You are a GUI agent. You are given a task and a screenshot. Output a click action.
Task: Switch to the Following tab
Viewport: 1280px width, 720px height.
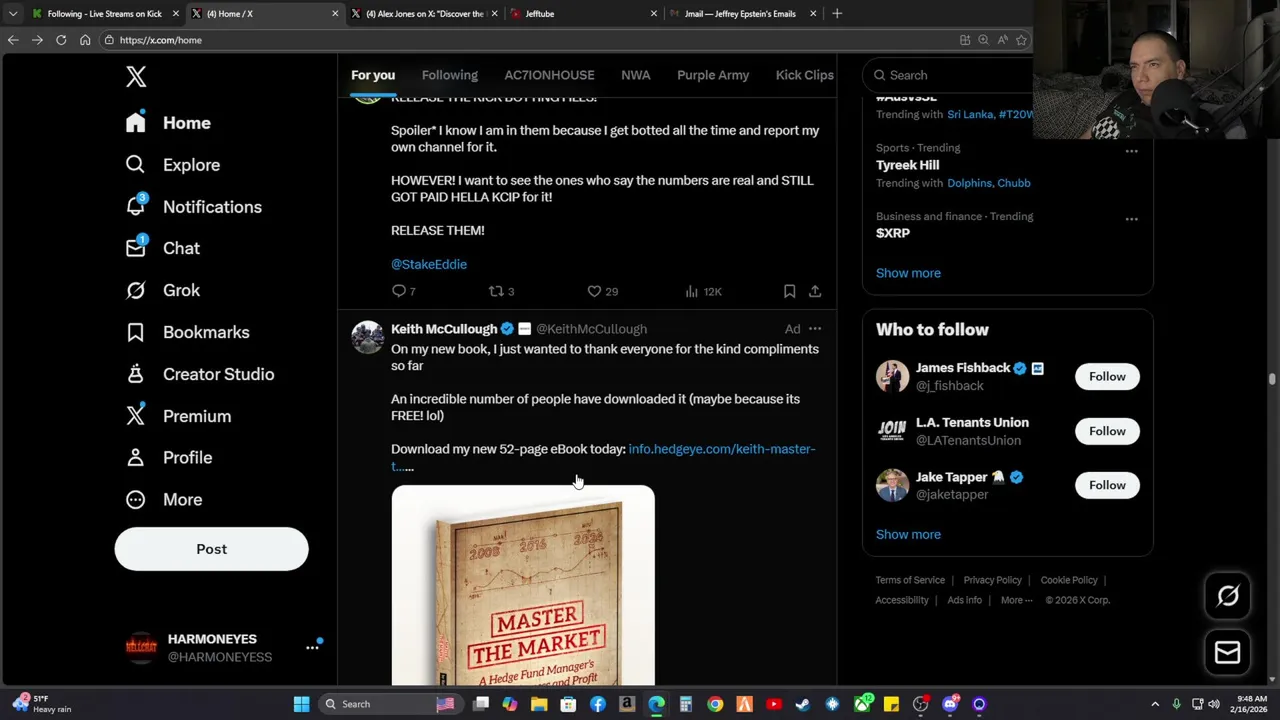[449, 75]
